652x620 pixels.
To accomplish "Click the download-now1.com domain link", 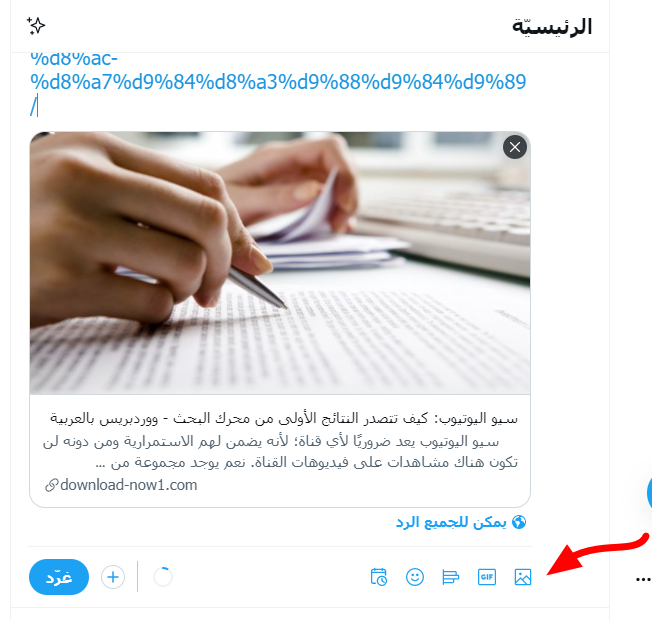I will click(x=128, y=485).
